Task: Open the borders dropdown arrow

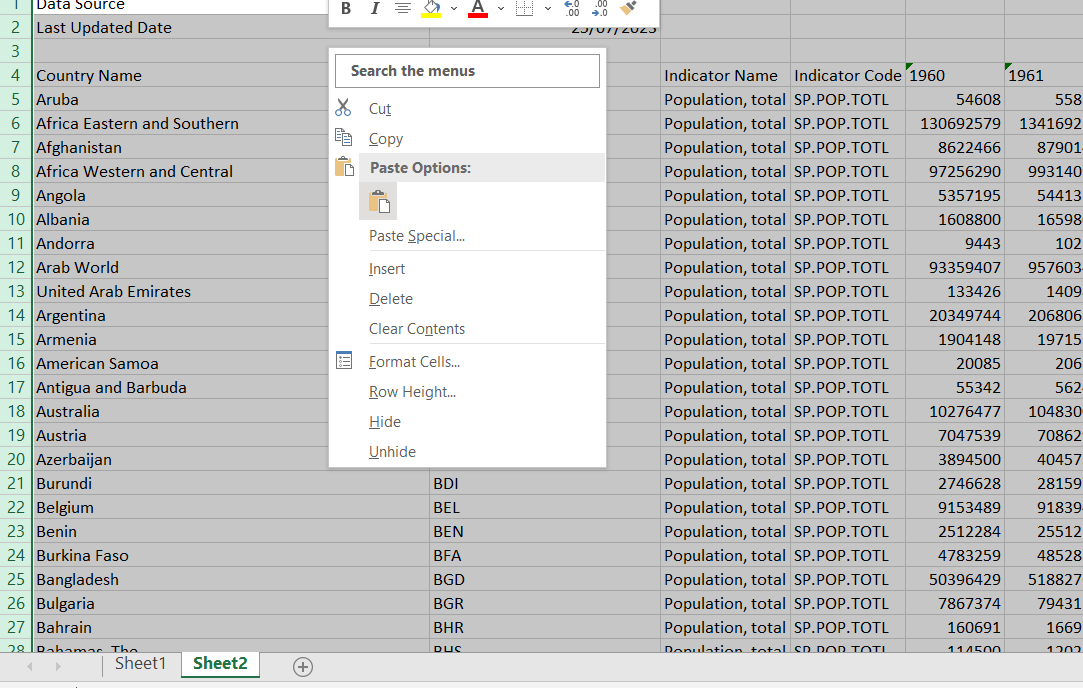Action: 548,9
